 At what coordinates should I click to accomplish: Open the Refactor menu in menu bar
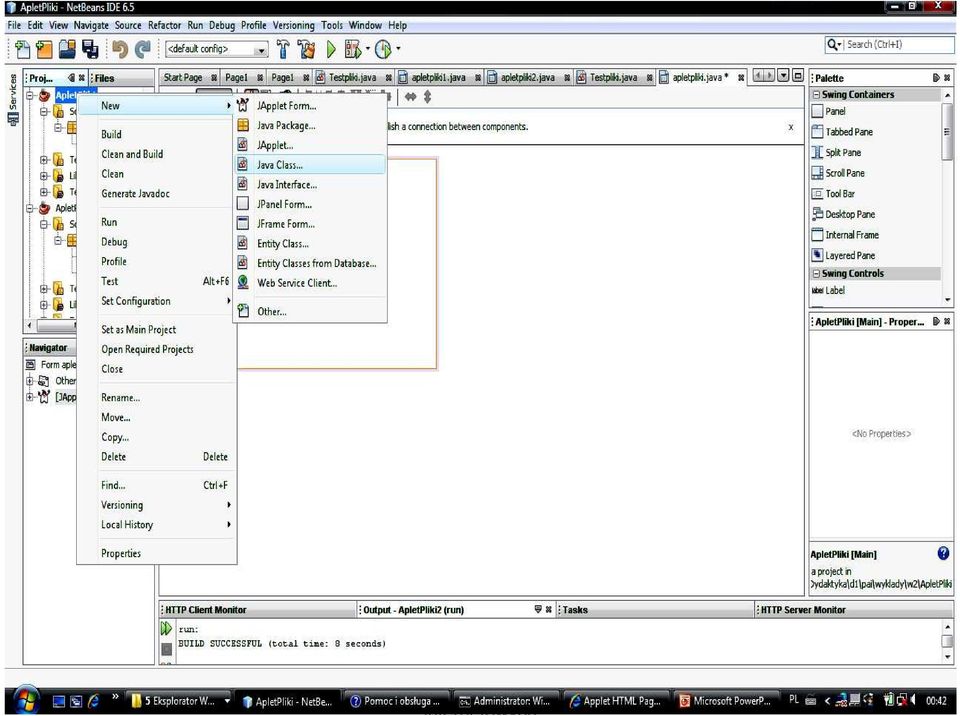(164, 25)
